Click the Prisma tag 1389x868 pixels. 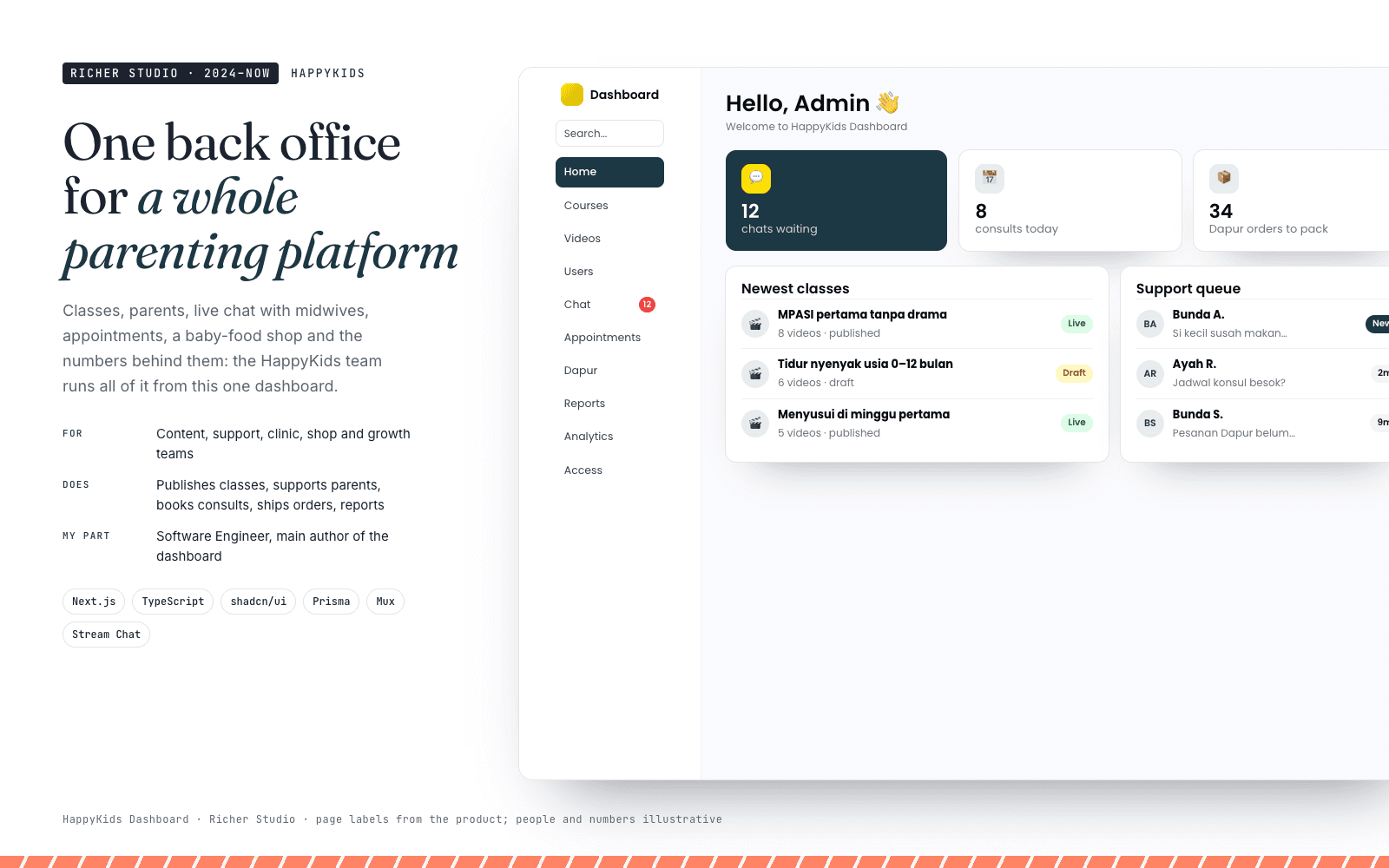click(331, 602)
